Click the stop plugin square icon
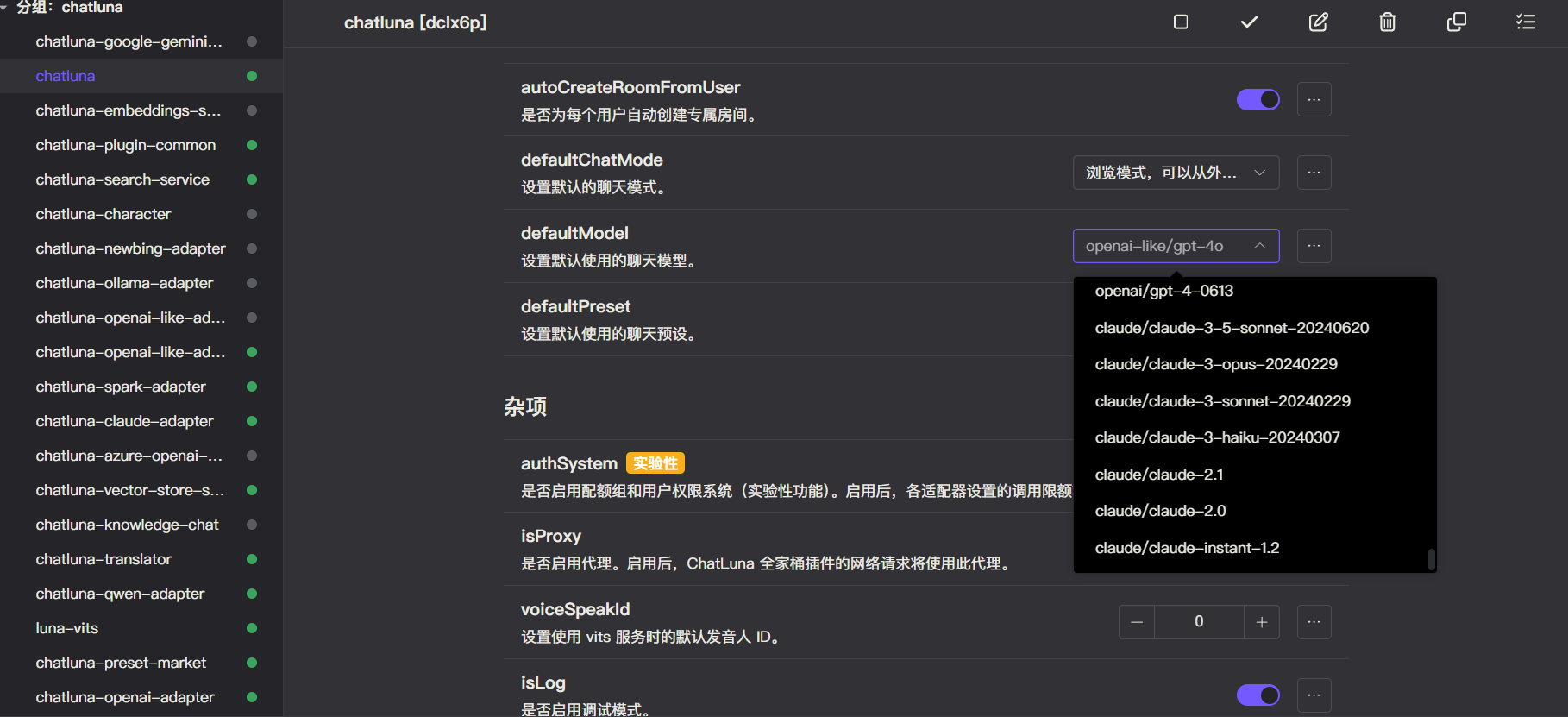 tap(1181, 22)
